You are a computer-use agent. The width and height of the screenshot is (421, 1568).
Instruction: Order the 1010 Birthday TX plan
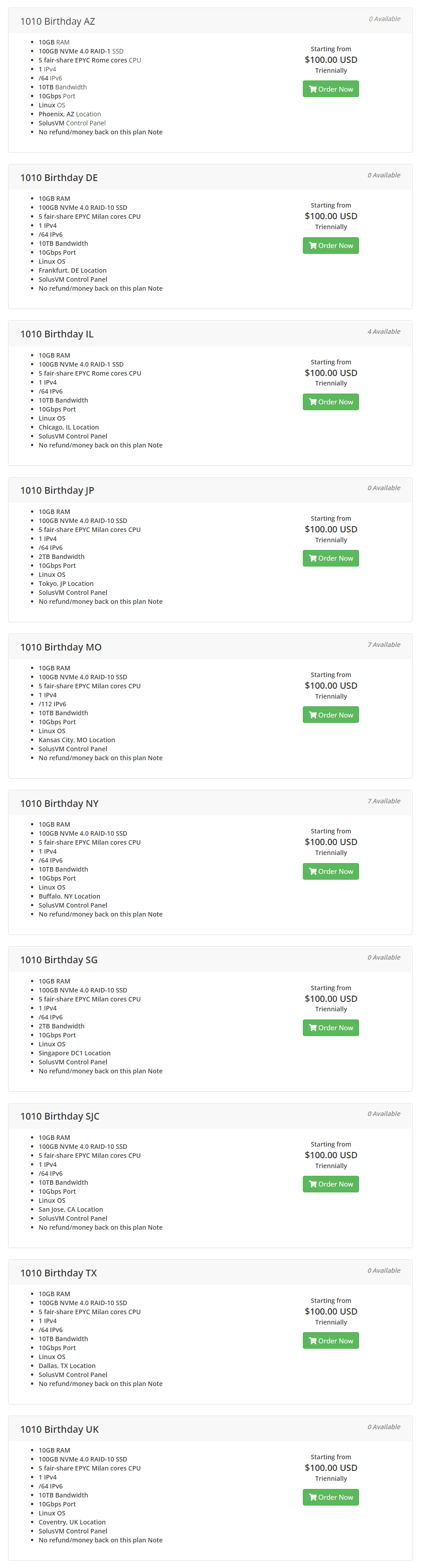click(x=330, y=1341)
